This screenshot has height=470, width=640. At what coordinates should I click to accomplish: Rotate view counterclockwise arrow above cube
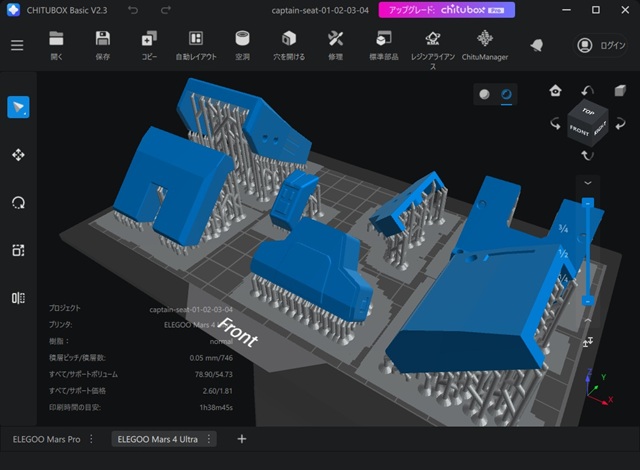pyautogui.click(x=587, y=90)
